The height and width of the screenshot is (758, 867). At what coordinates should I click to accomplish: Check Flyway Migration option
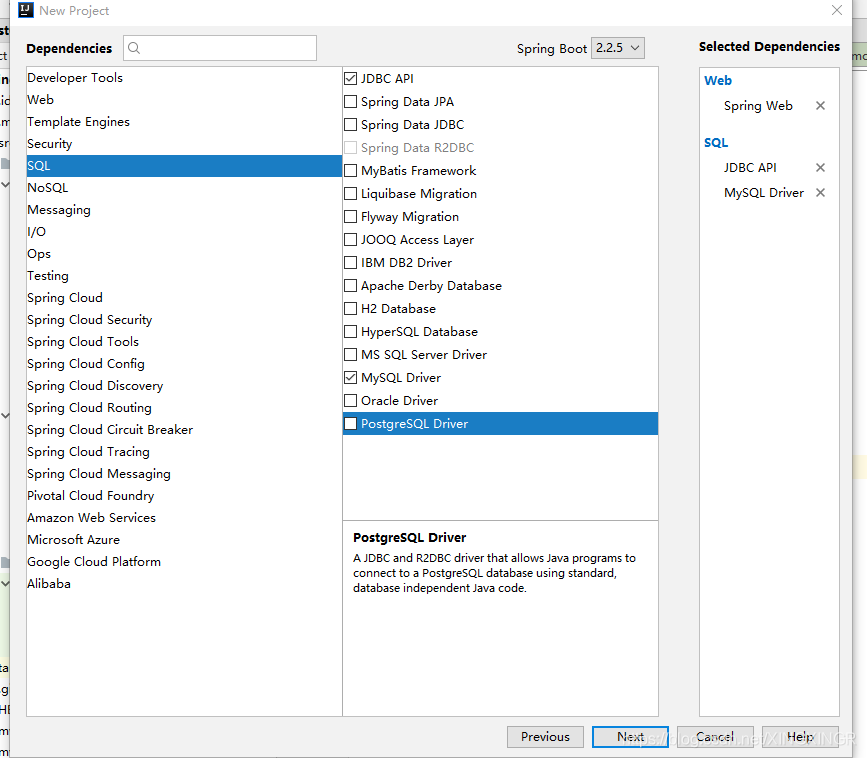click(x=351, y=217)
